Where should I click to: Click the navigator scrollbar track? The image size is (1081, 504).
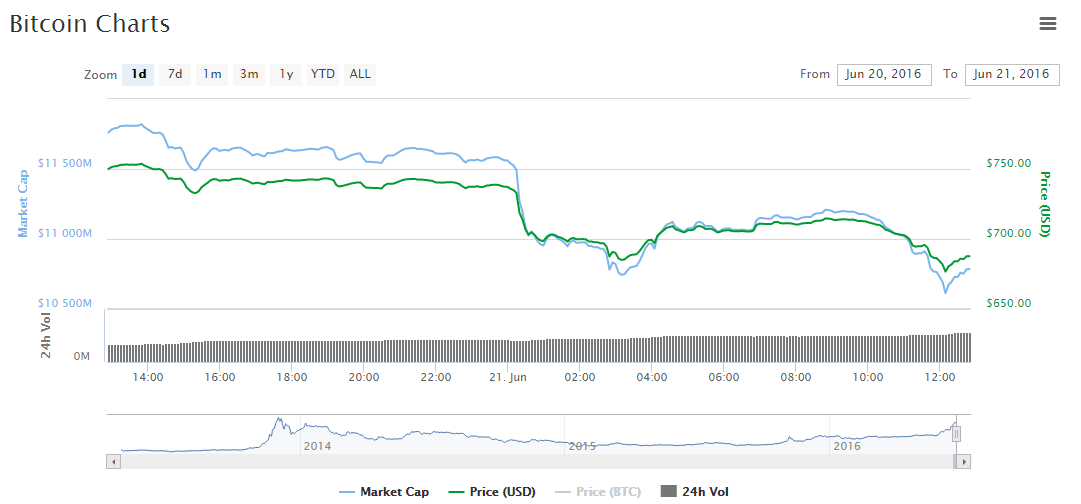point(536,461)
